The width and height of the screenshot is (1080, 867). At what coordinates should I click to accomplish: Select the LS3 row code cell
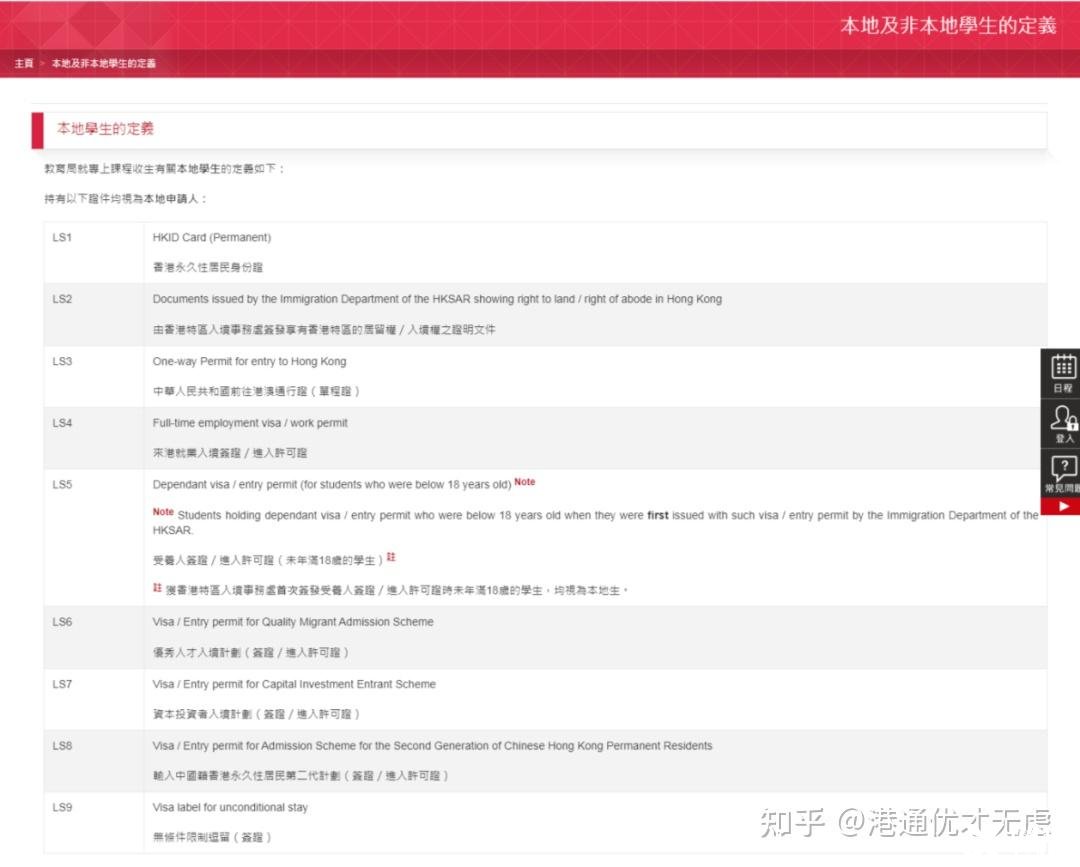coord(94,376)
